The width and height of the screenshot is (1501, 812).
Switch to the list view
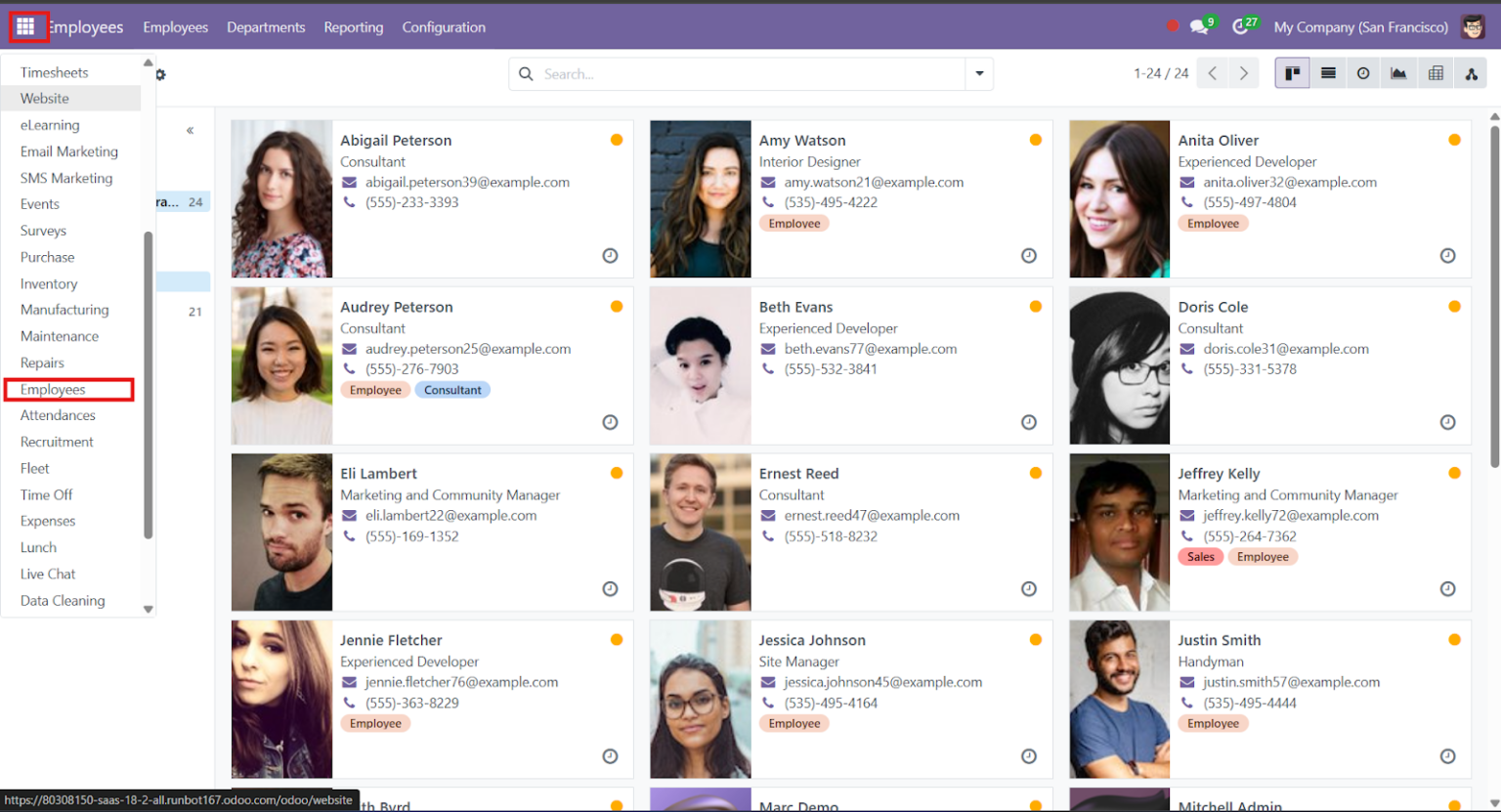tap(1327, 72)
